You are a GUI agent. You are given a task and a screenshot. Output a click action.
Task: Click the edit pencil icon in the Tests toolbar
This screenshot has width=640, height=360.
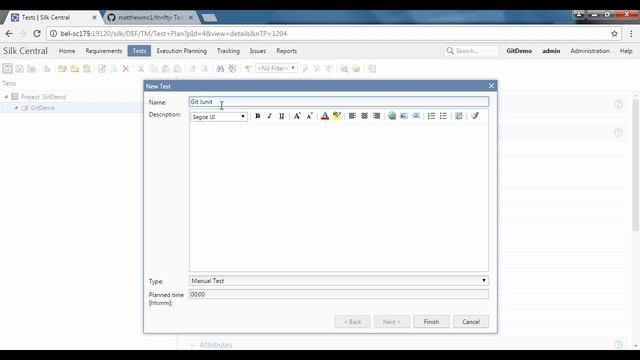click(x=102, y=69)
